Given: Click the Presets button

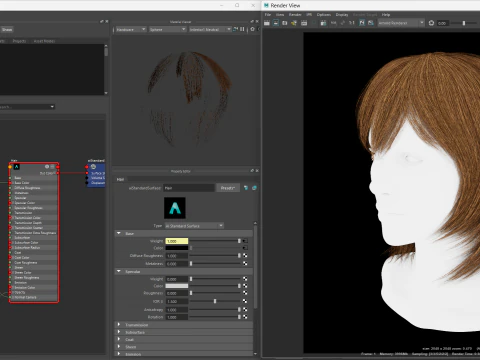Looking at the screenshot, I should pyautogui.click(x=228, y=188).
